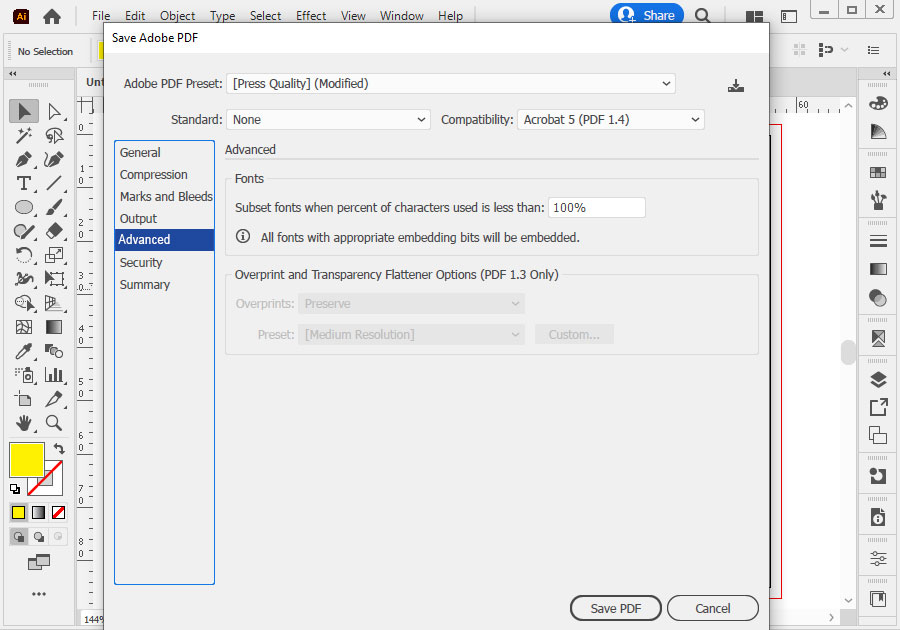900x630 pixels.
Task: Reset default fill and stroke
Action: tap(15, 489)
